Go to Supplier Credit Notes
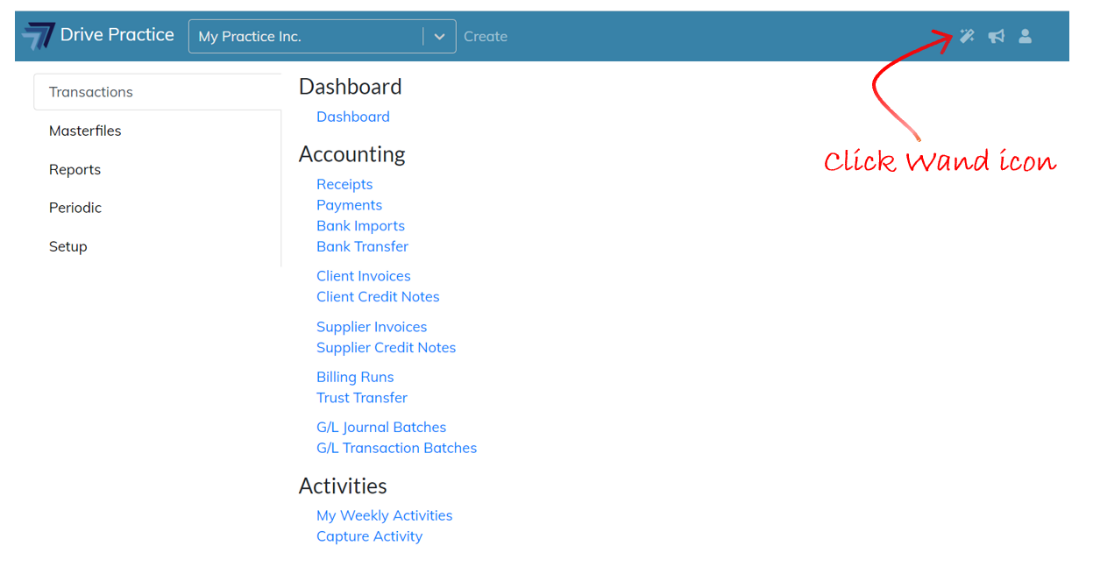1100x581 pixels. [386, 348]
